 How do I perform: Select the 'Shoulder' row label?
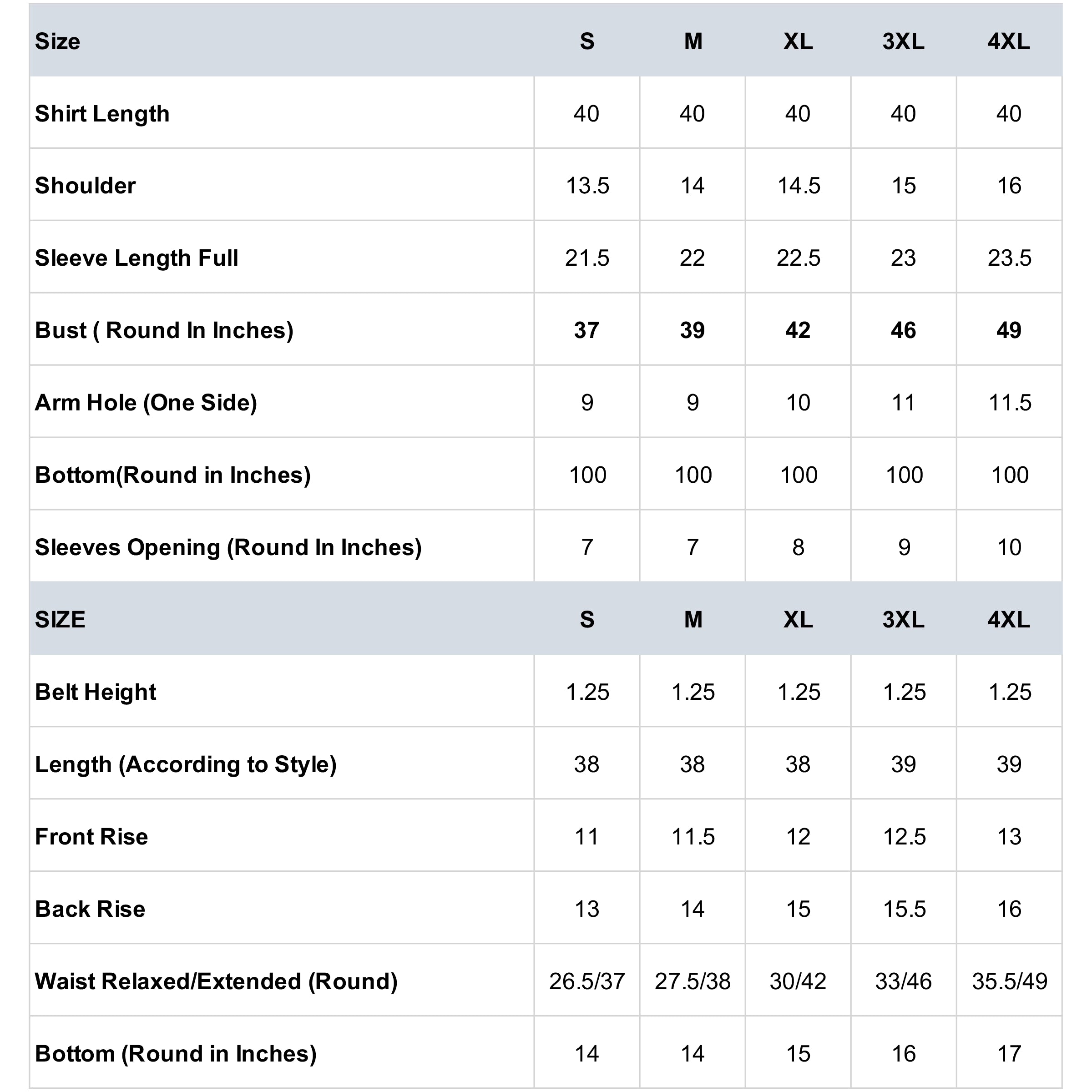86,186
